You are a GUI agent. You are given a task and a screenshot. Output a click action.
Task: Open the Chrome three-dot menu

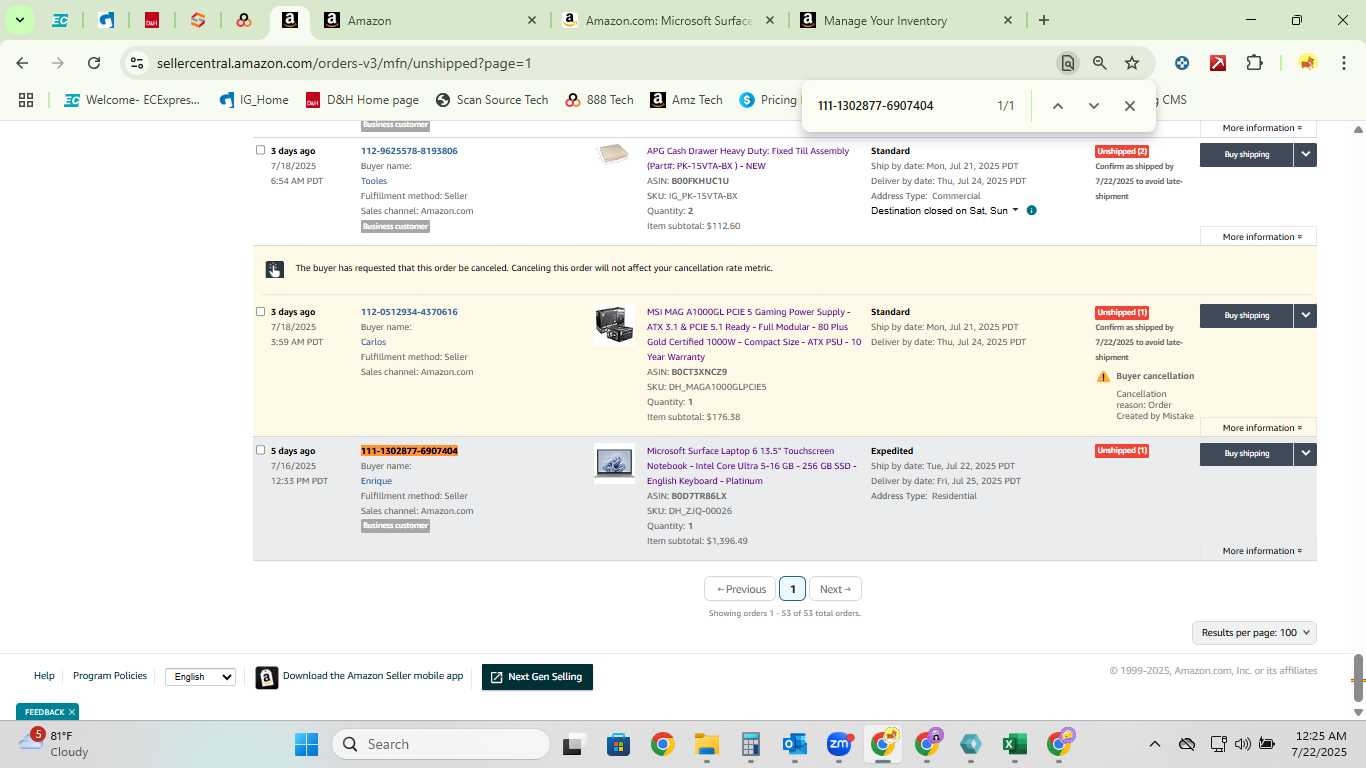coord(1343,63)
